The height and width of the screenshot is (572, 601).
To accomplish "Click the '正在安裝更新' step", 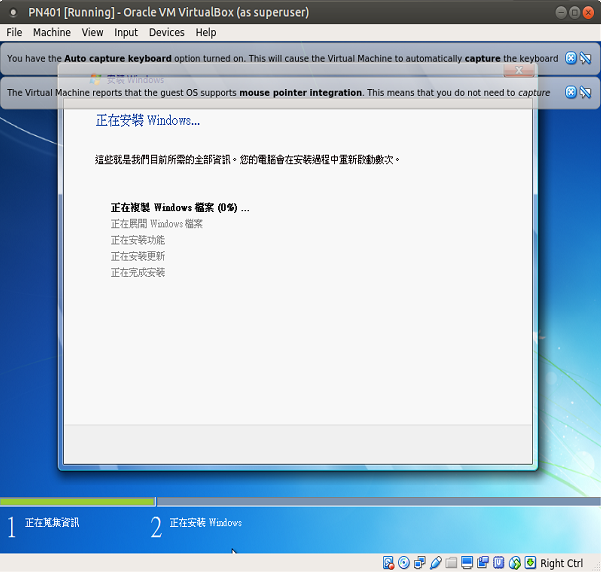I will point(138,256).
